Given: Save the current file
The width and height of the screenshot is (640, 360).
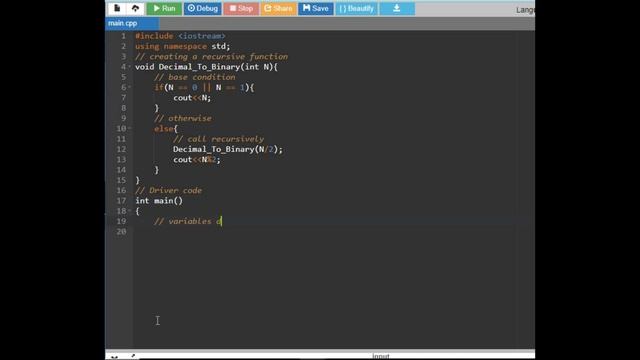Looking at the screenshot, I should (x=316, y=8).
